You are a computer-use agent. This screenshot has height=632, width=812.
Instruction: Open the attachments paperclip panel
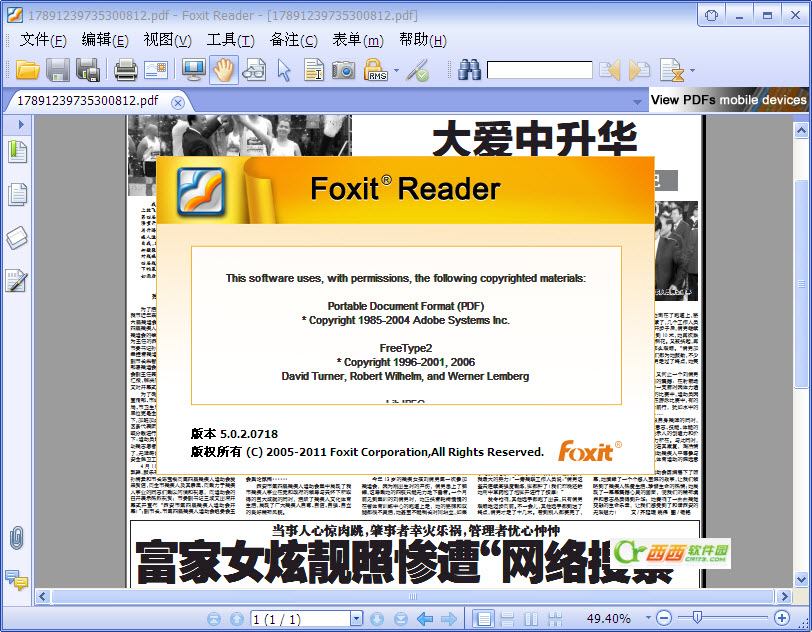point(17,538)
